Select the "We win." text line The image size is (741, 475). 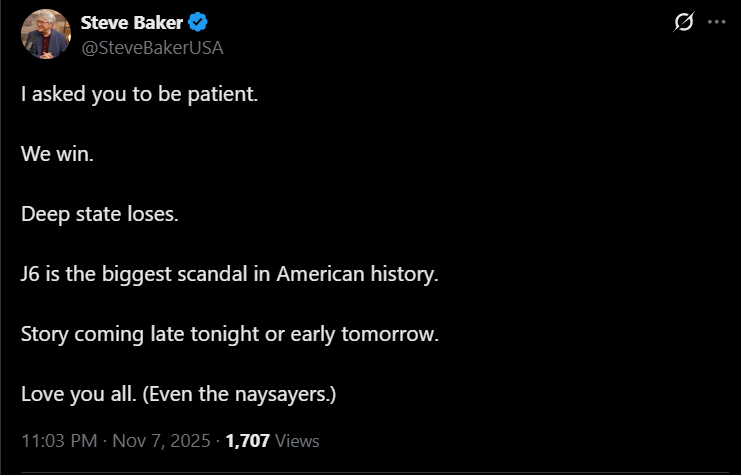click(58, 155)
